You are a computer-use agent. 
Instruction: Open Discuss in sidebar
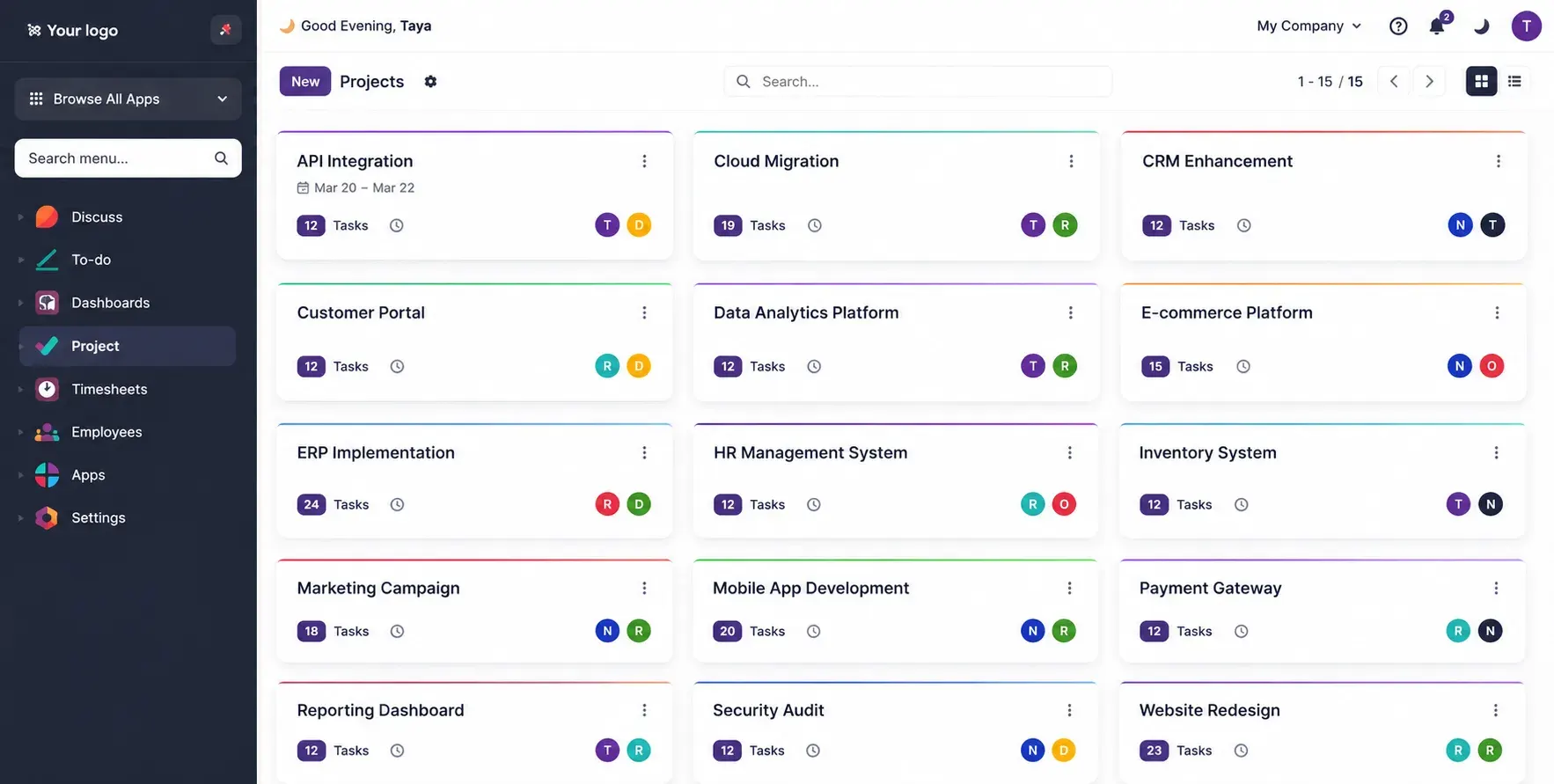(97, 216)
